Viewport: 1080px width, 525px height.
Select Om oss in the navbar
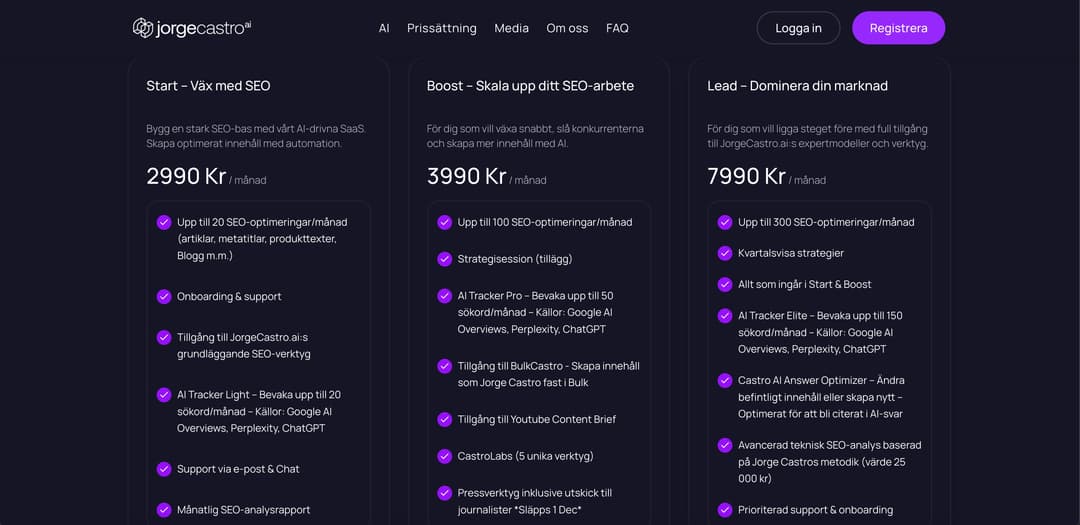click(x=567, y=28)
